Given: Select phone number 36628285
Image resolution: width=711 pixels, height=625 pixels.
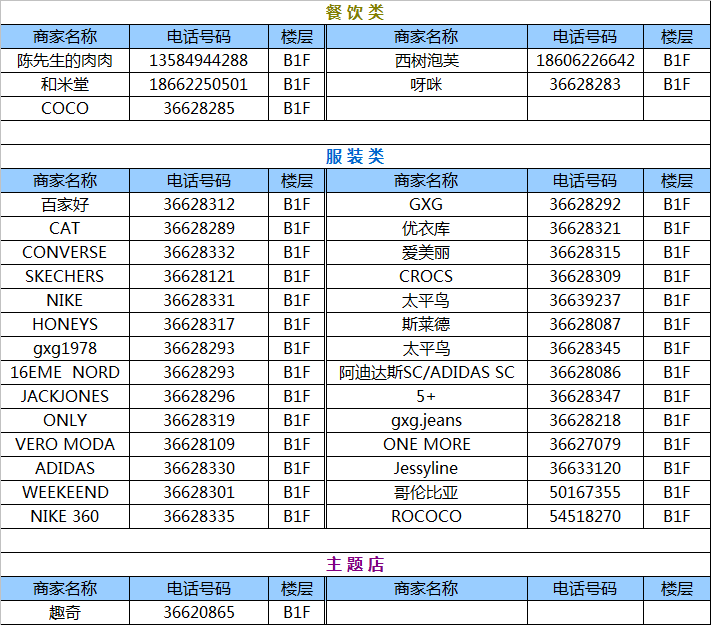Looking at the screenshot, I should tap(199, 108).
